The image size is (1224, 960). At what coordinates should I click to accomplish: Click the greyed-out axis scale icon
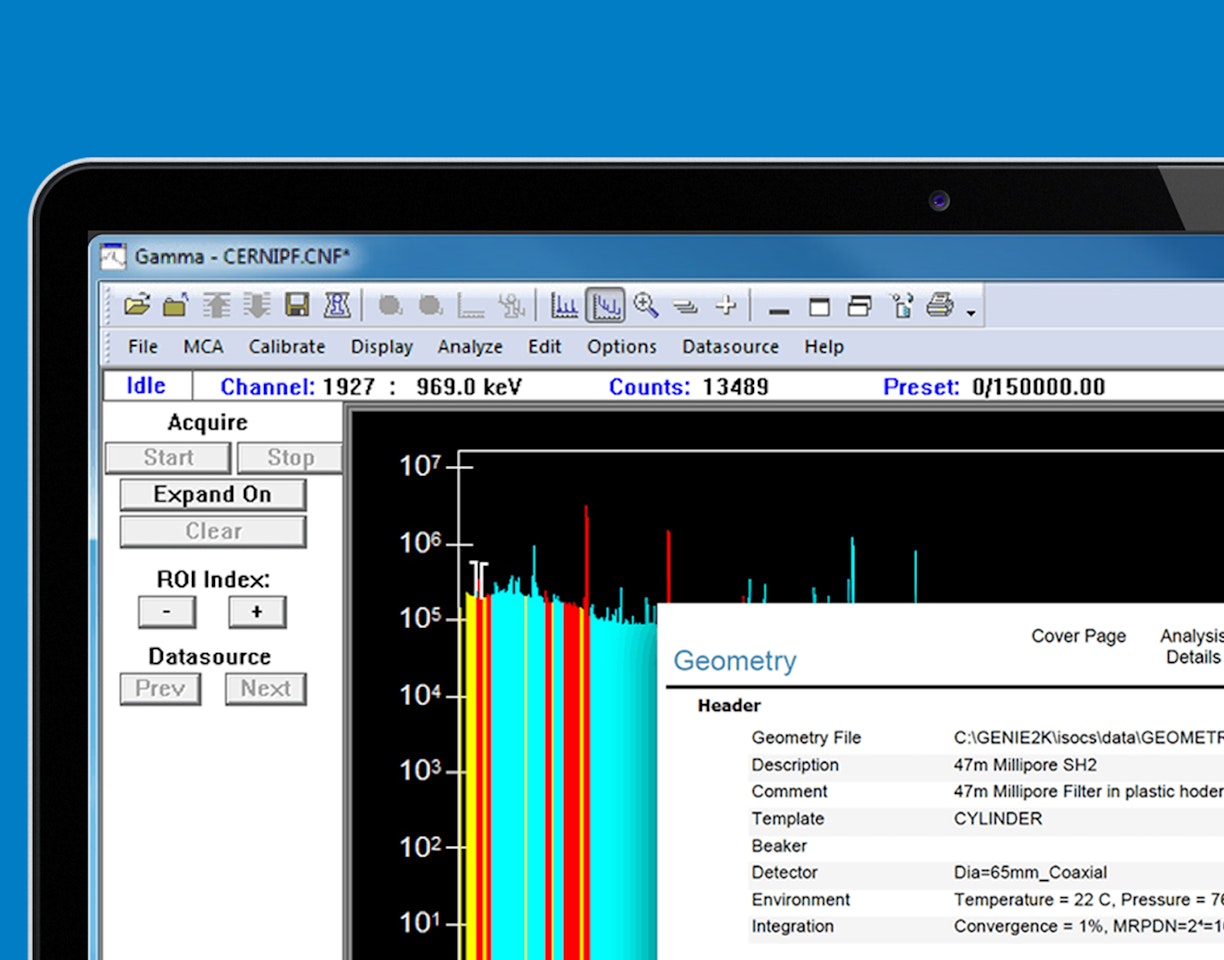tap(470, 306)
